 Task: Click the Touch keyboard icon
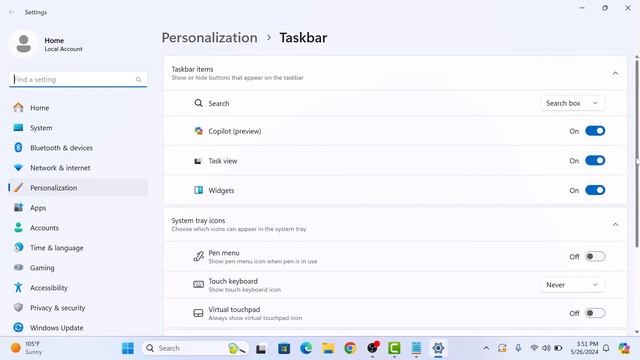click(198, 284)
